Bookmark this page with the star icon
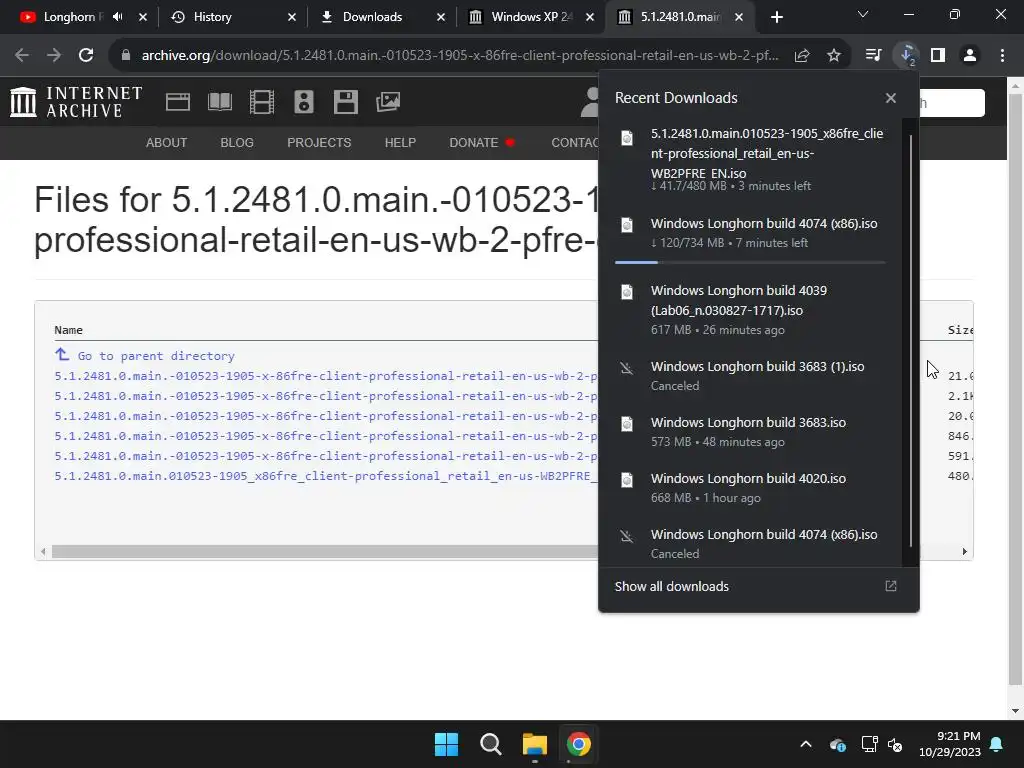The image size is (1024, 768). point(834,56)
